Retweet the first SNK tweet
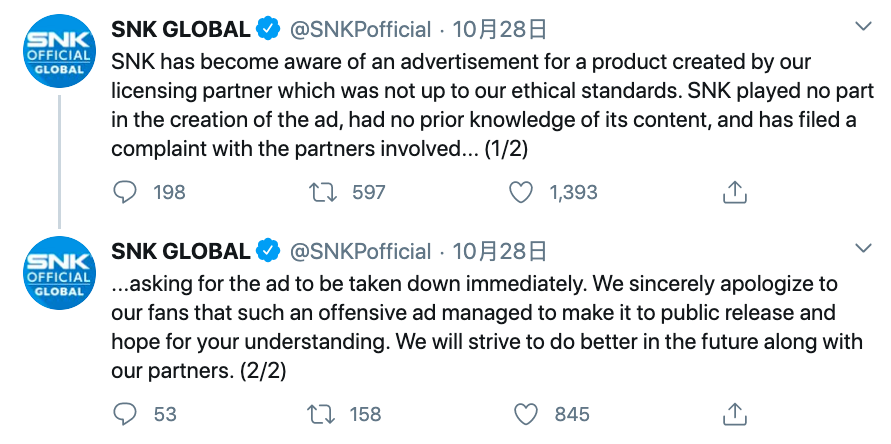The width and height of the screenshot is (891, 444). click(x=322, y=193)
